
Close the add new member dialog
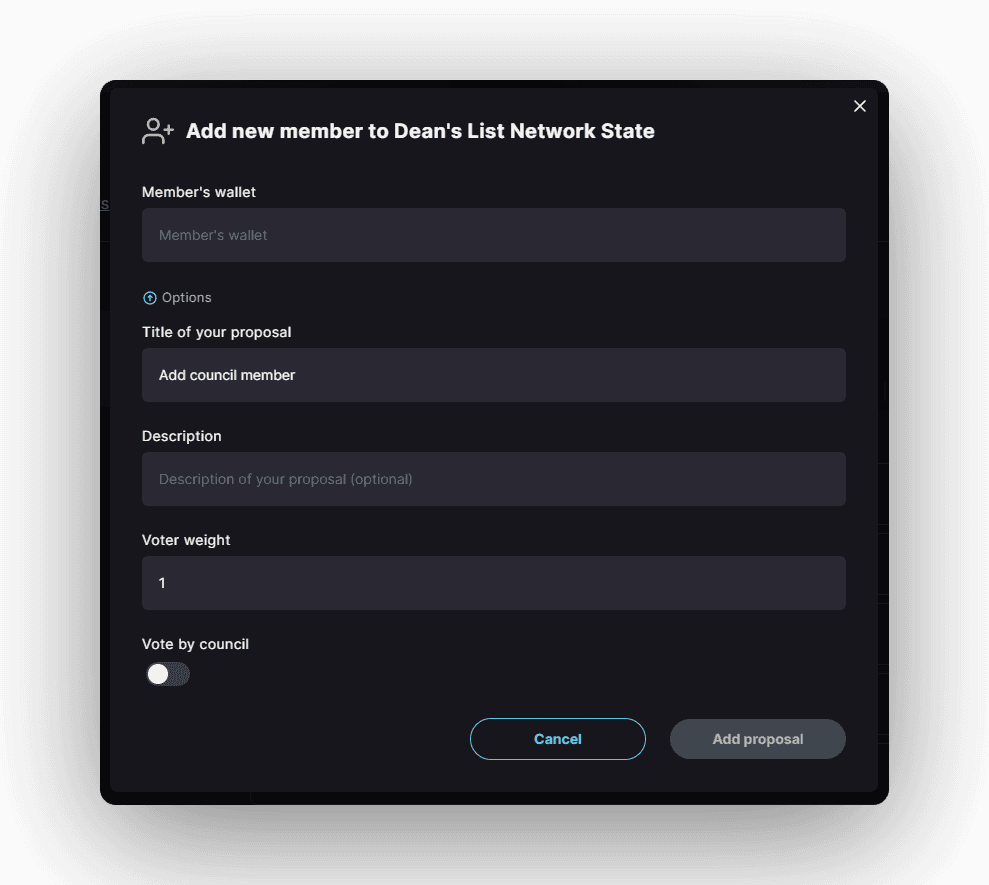coord(860,106)
